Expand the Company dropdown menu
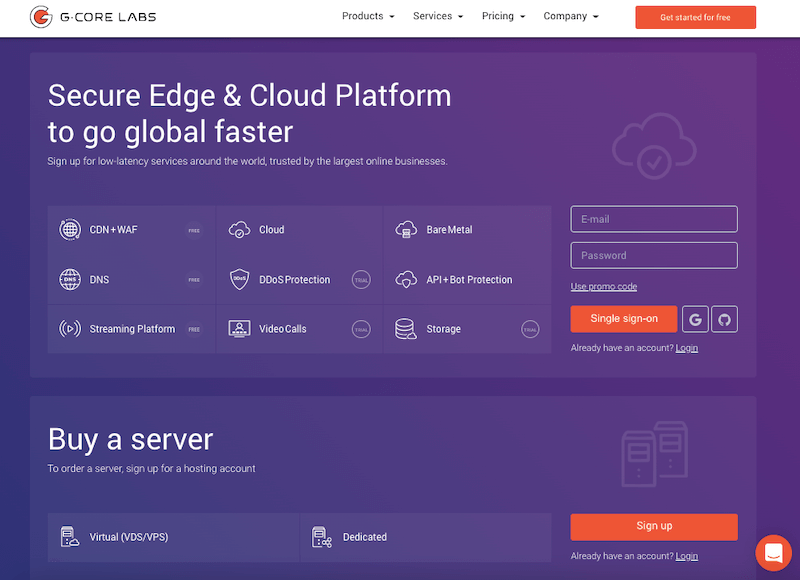The width and height of the screenshot is (800, 580). [571, 16]
